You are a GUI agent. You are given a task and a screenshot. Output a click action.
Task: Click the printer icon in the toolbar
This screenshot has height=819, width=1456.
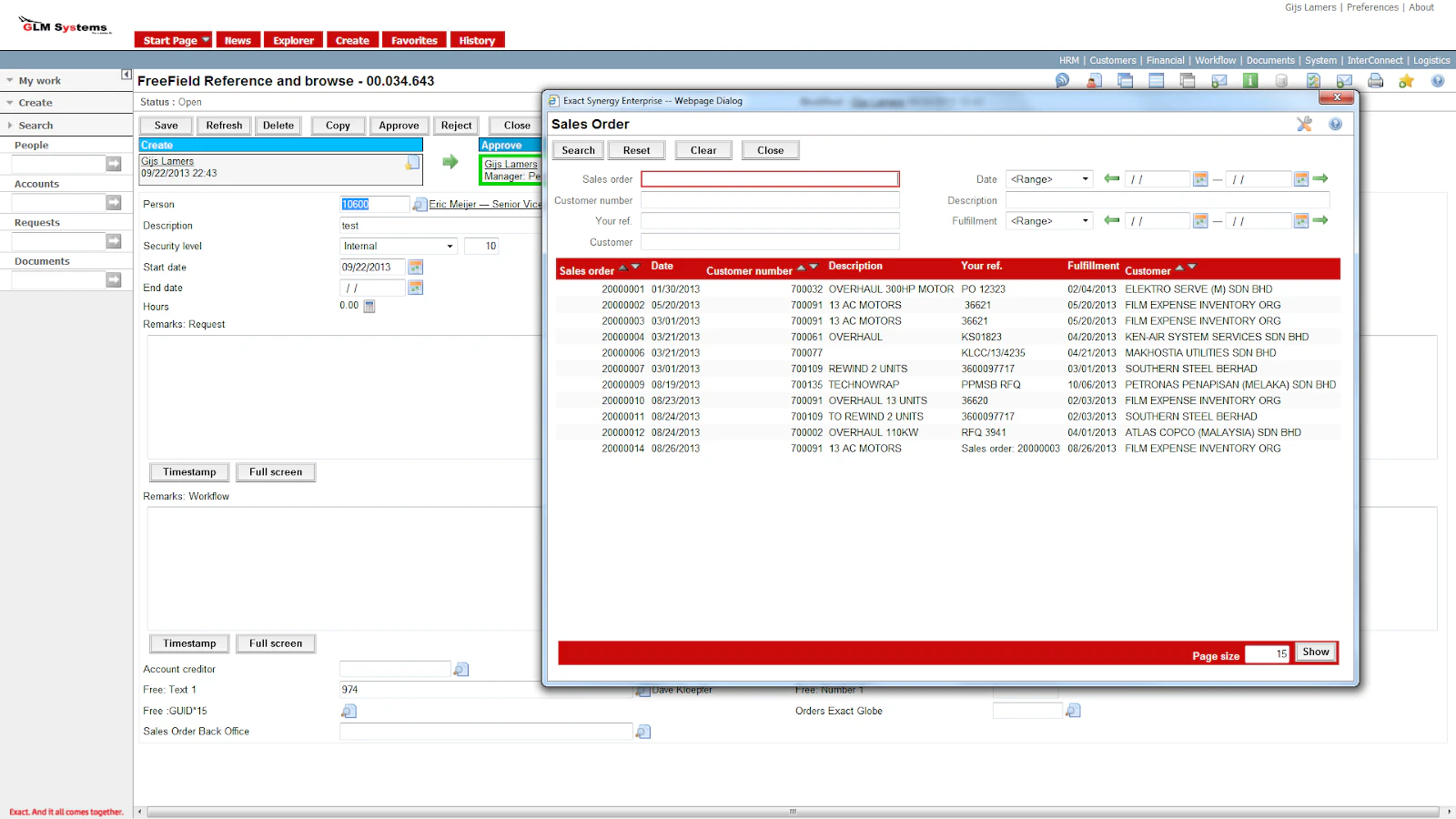(1375, 80)
